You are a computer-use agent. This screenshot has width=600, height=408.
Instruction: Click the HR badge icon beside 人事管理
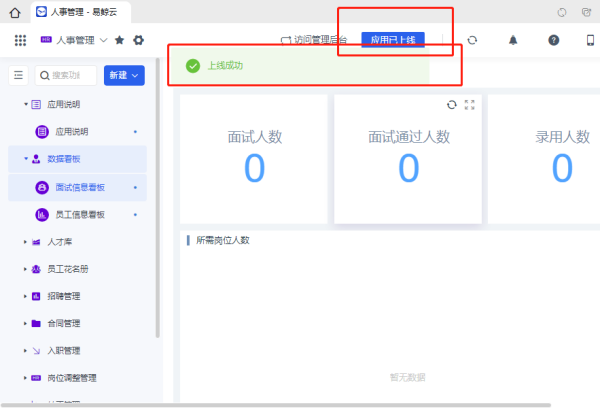click(x=46, y=39)
